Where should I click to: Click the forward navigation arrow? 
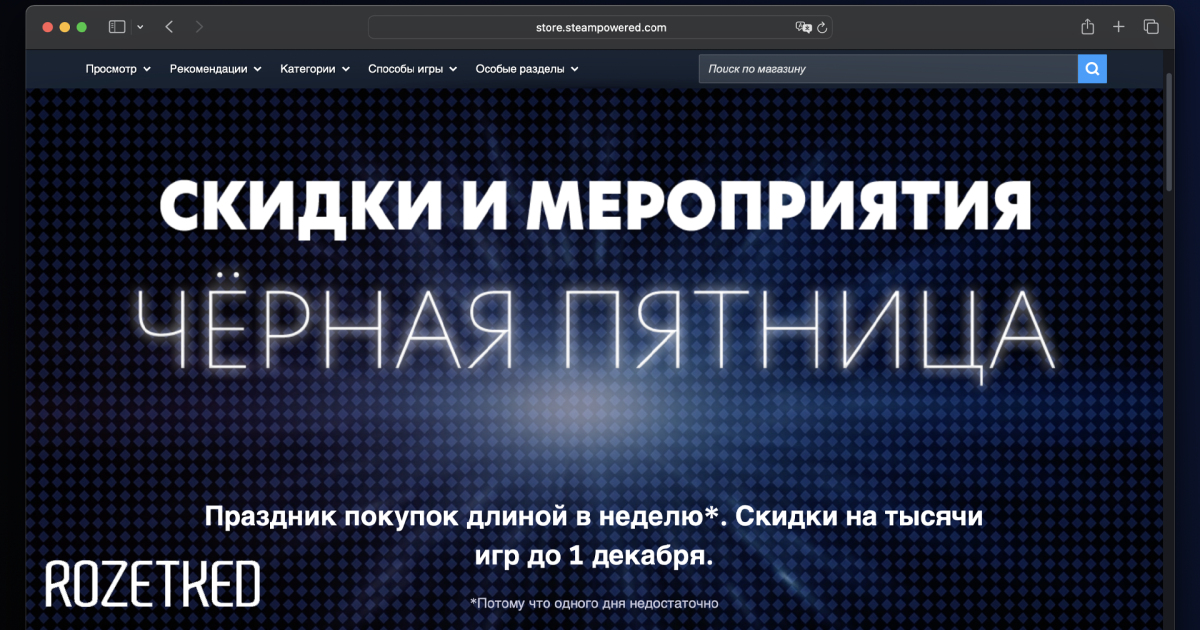[199, 27]
